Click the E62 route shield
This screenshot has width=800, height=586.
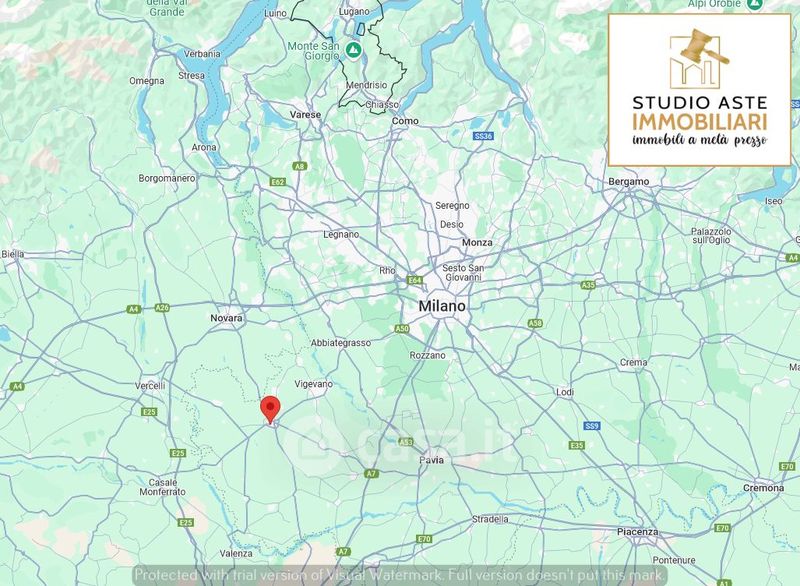click(x=278, y=182)
